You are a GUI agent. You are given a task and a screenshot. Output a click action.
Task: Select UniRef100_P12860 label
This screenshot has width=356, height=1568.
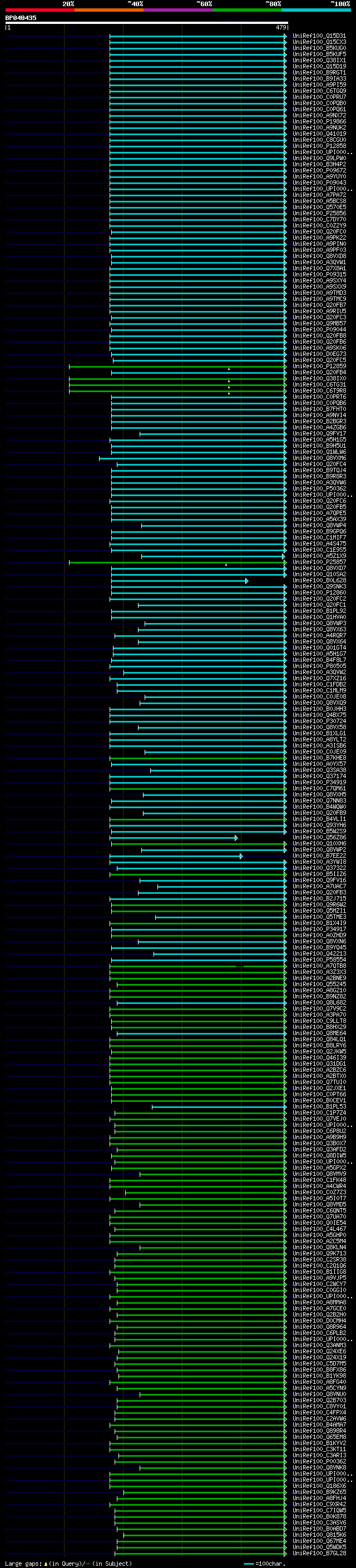(x=319, y=593)
